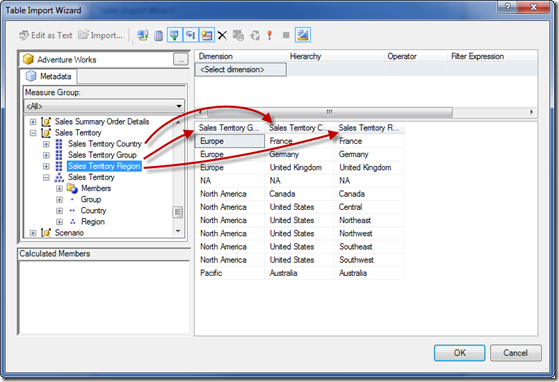This screenshot has width=559, height=382.
Task: Select the Central cell in results grid
Action: (x=369, y=207)
